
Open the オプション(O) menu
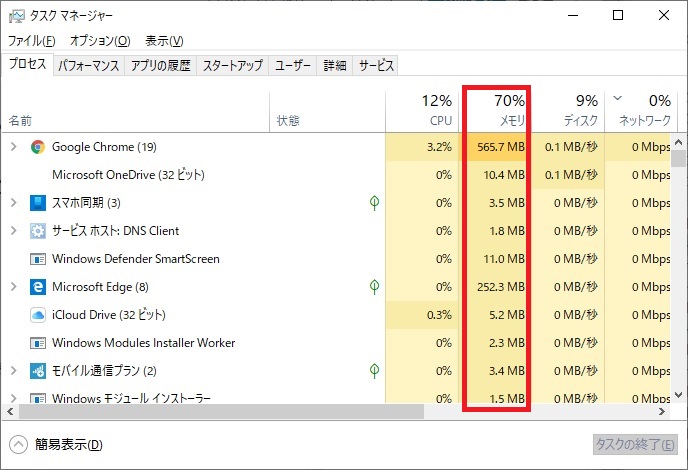(x=100, y=41)
